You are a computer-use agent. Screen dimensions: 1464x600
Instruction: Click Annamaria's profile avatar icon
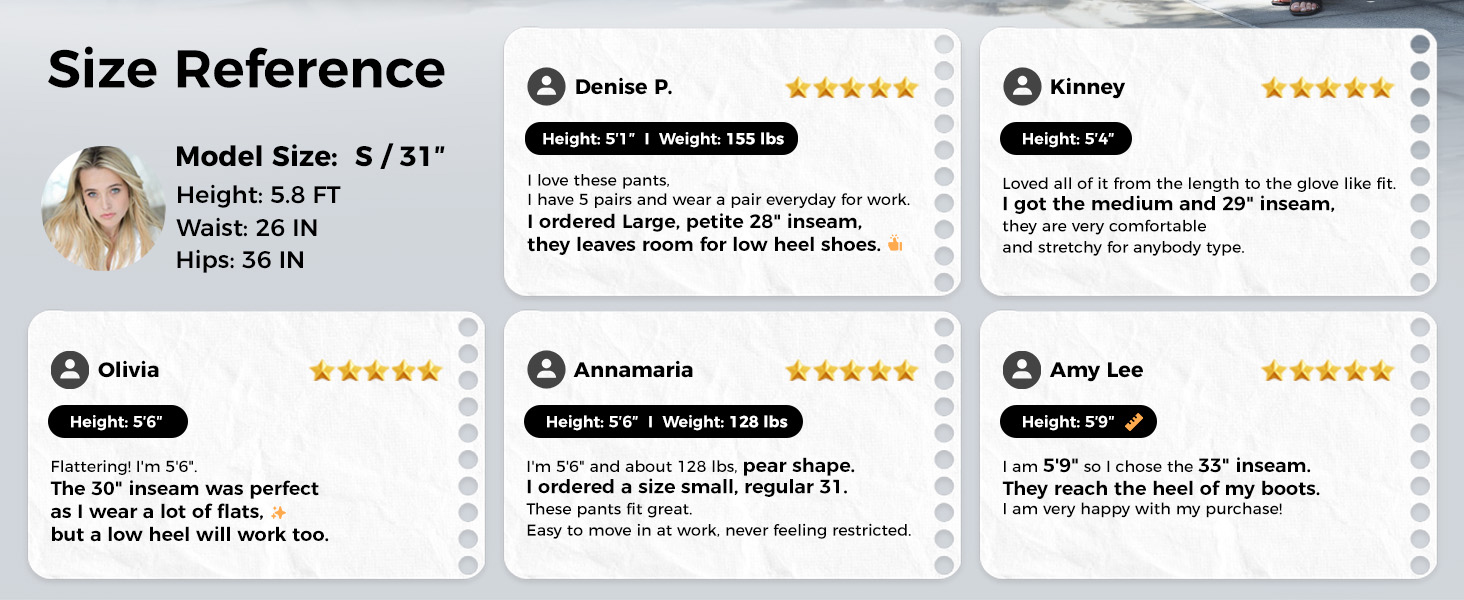[546, 370]
